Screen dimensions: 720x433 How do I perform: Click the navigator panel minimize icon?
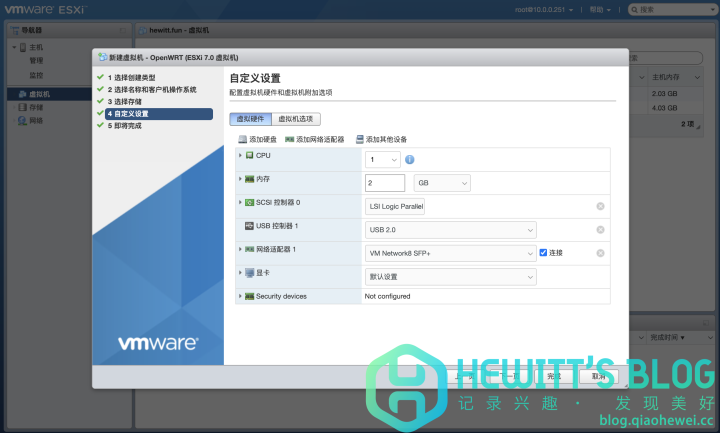pyautogui.click(x=123, y=30)
